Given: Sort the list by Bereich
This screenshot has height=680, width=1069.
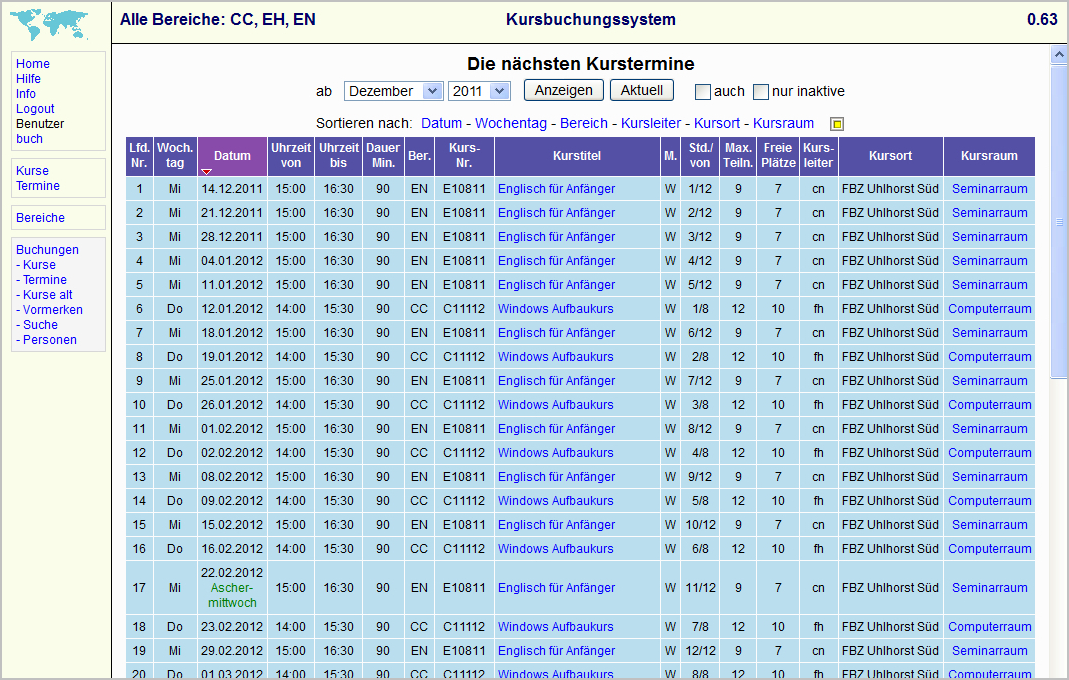Looking at the screenshot, I should [584, 123].
